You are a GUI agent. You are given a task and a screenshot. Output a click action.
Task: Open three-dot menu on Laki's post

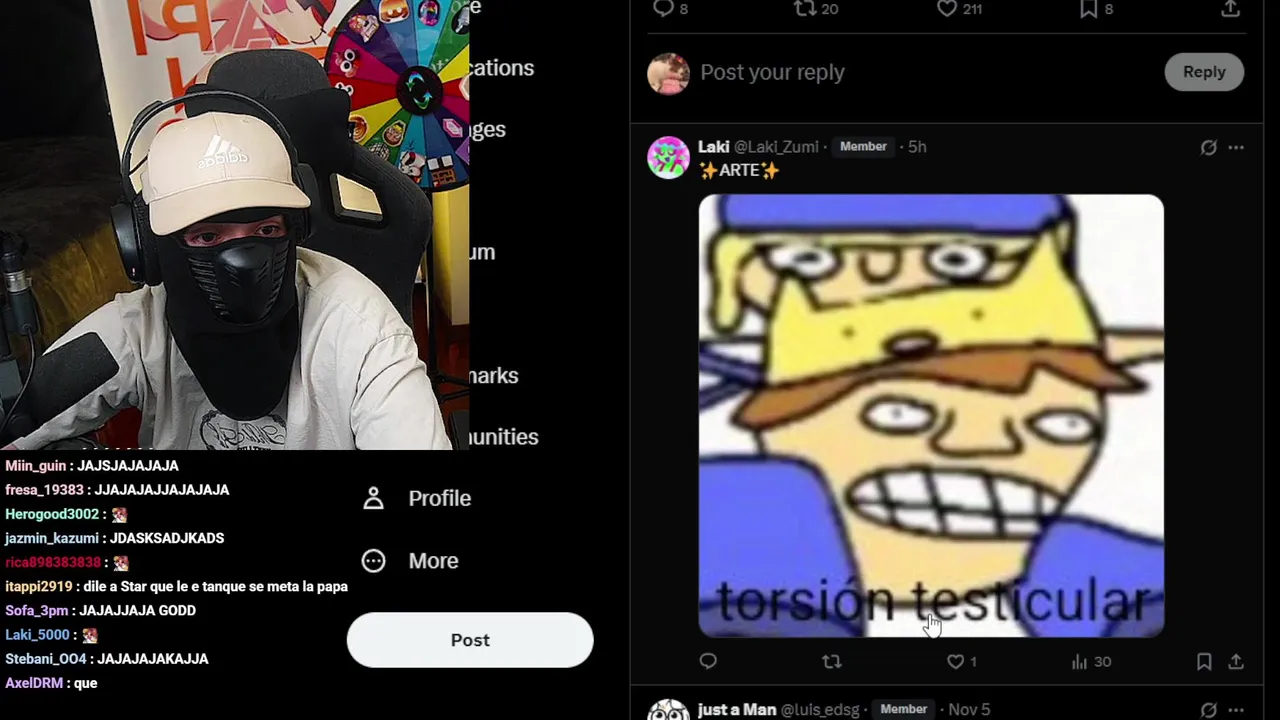pyautogui.click(x=1236, y=147)
